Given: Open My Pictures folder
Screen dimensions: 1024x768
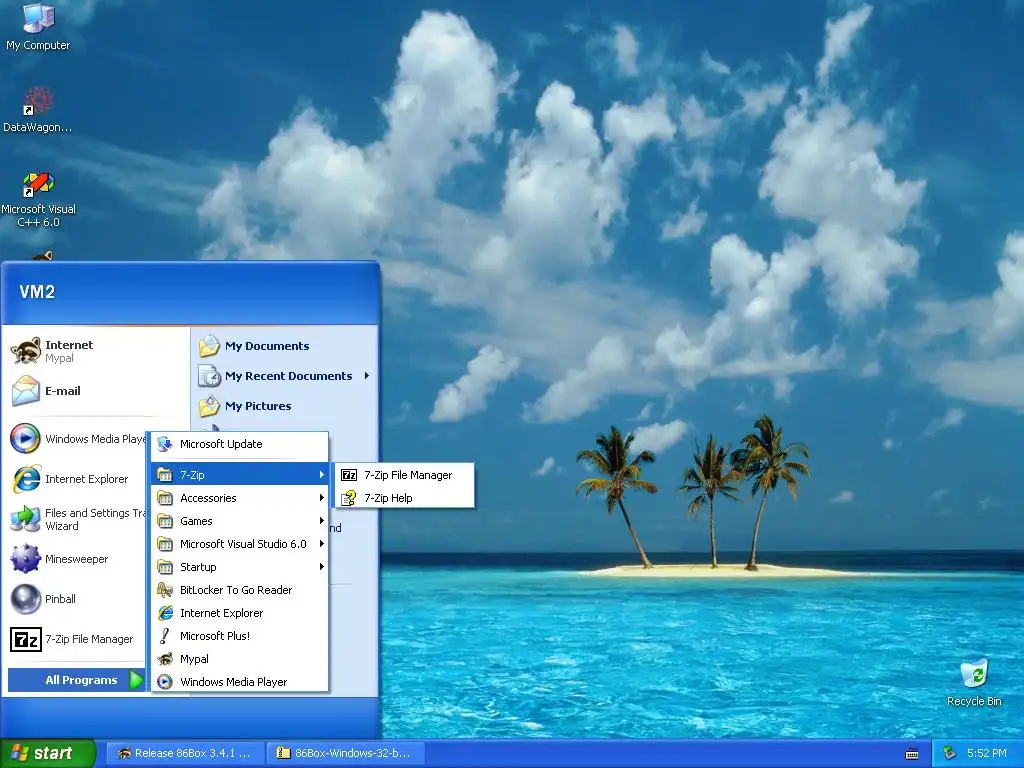Looking at the screenshot, I should [246, 406].
